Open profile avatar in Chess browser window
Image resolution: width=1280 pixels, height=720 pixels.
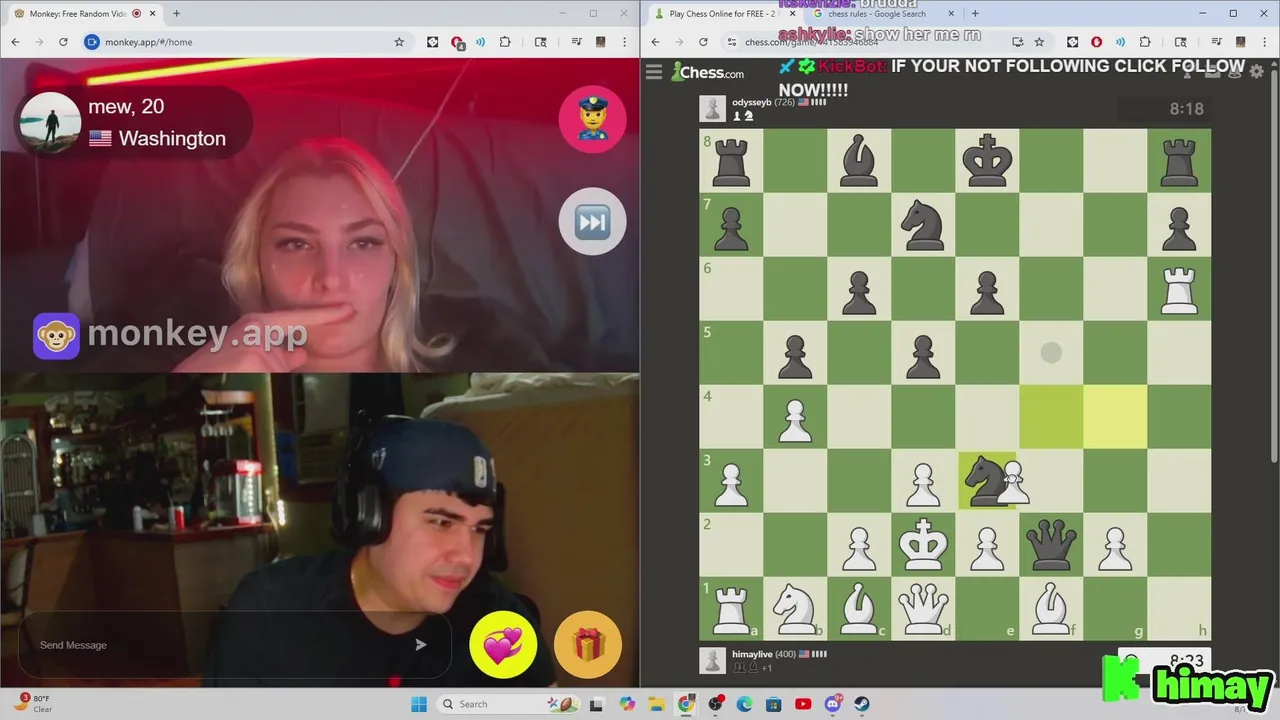[x=1241, y=42]
